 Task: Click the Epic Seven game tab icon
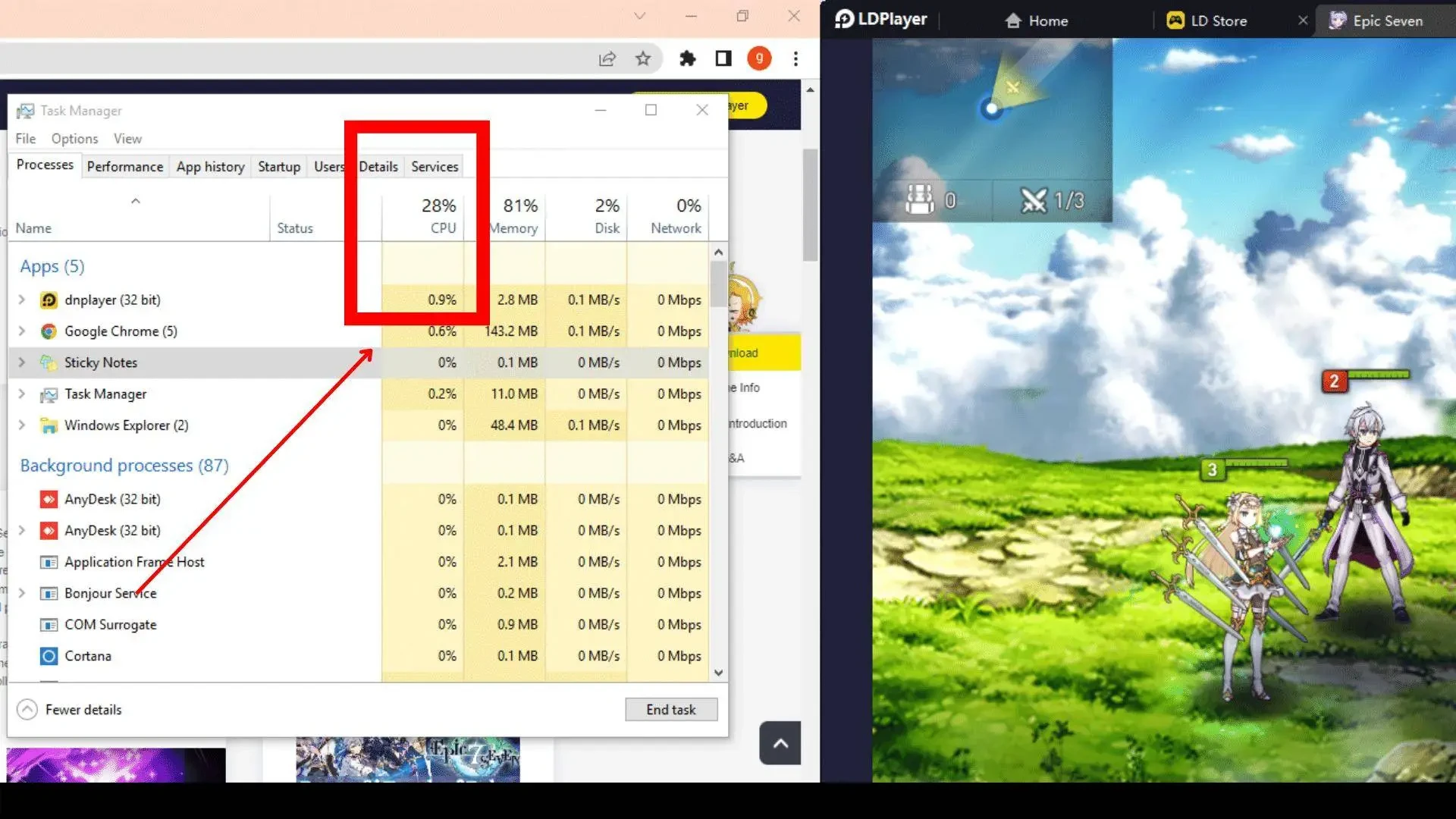pos(1339,20)
